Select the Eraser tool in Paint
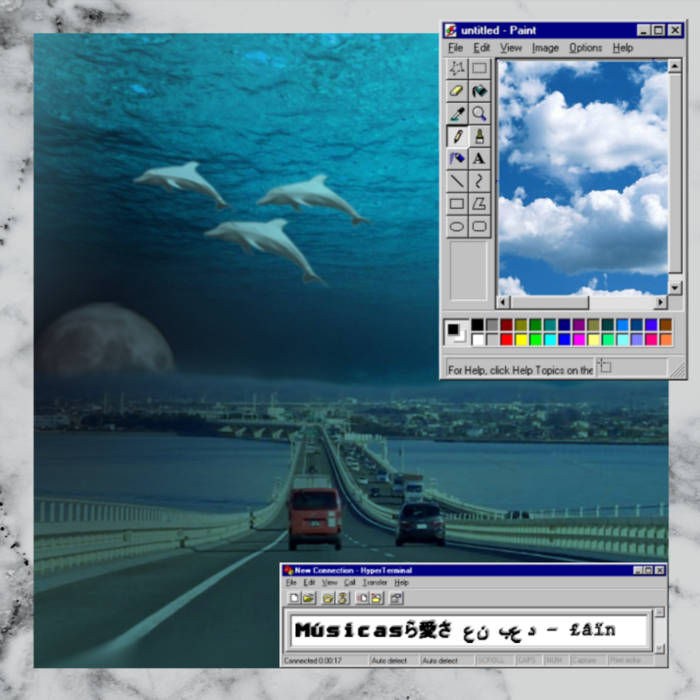700x700 pixels. [457, 91]
